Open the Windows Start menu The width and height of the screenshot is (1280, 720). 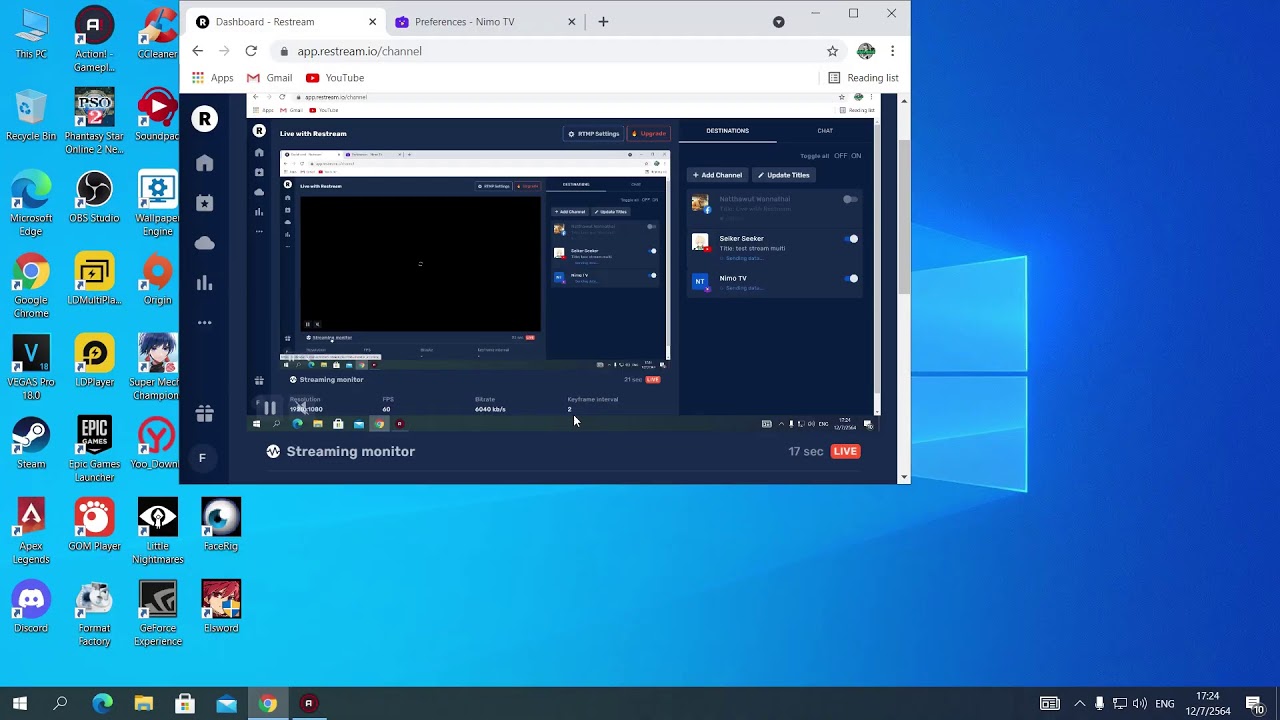(x=20, y=703)
